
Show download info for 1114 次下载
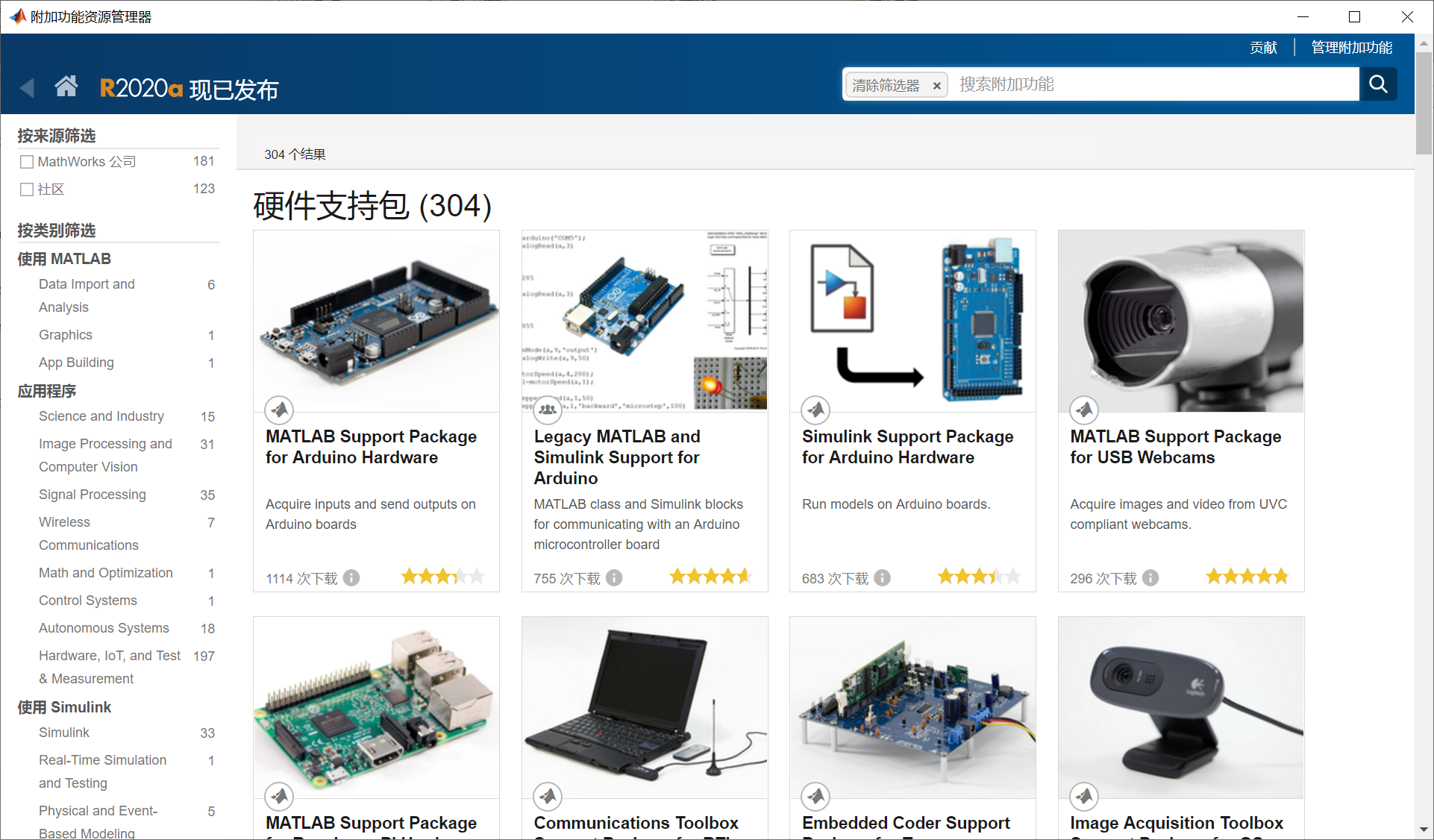[x=351, y=577]
